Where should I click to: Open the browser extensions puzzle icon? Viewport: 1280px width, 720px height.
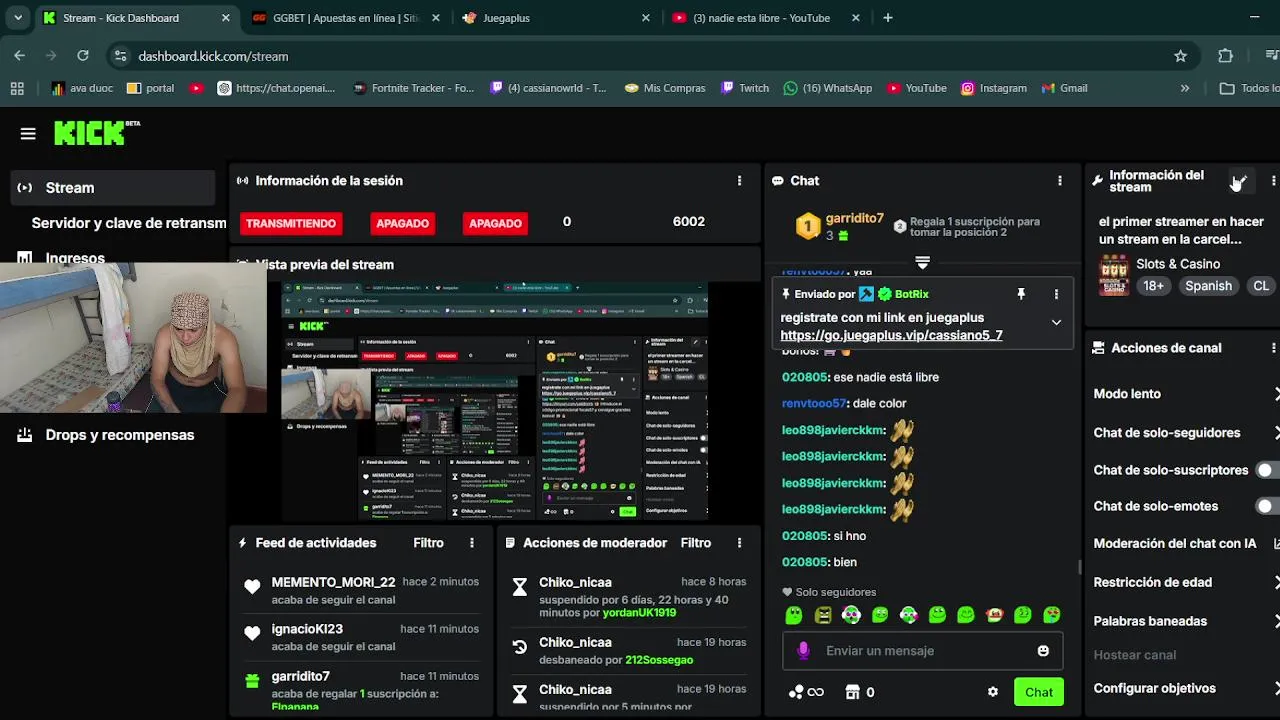pos(1225,56)
